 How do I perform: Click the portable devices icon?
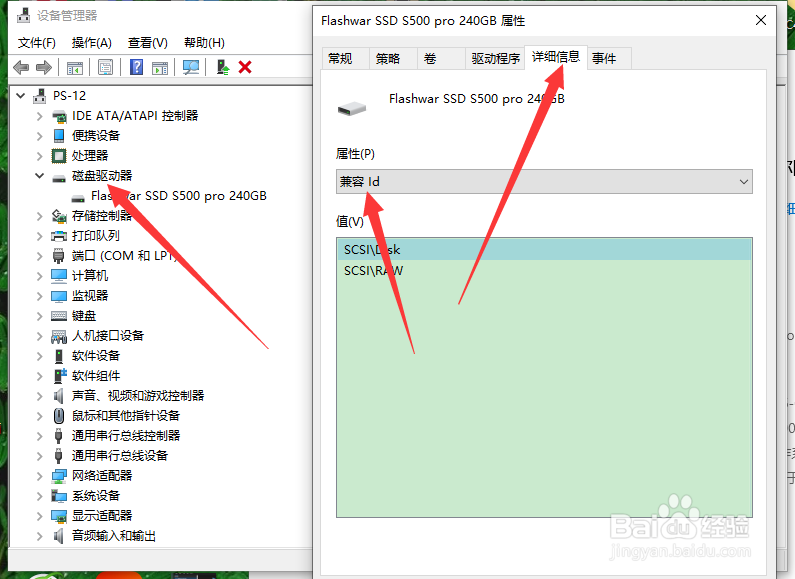[59, 136]
